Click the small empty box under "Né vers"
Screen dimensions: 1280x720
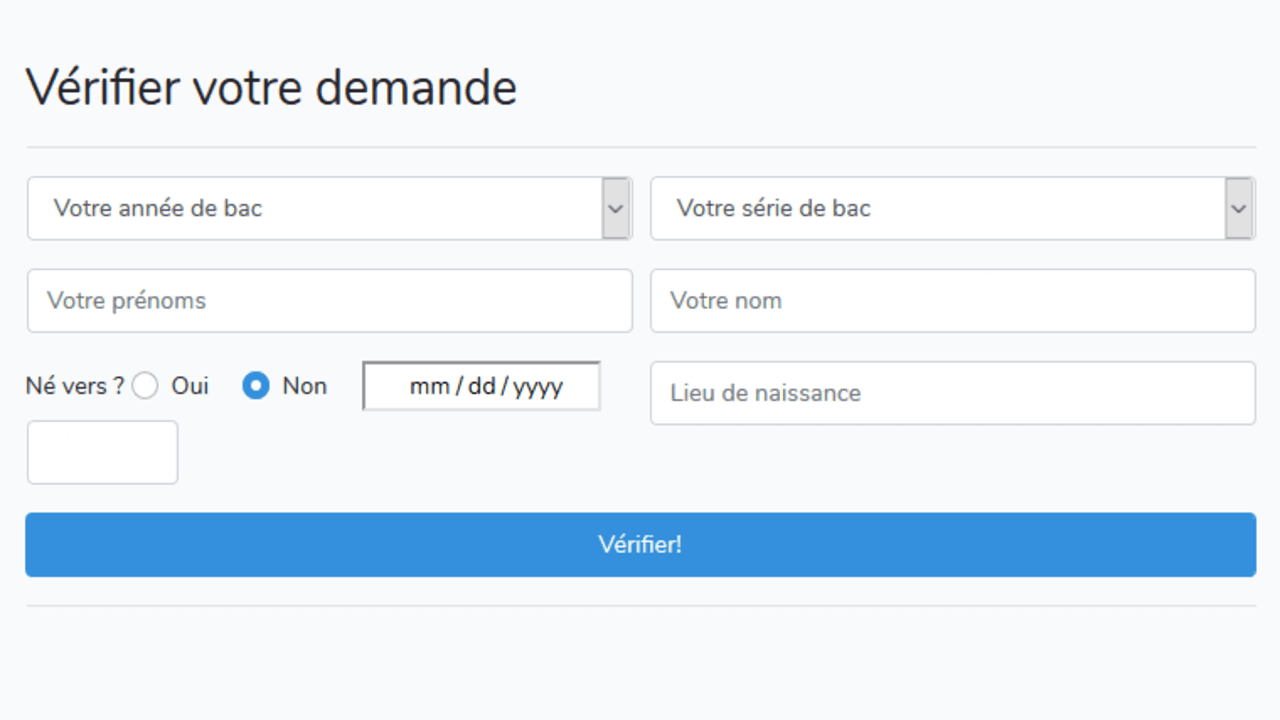tap(102, 452)
